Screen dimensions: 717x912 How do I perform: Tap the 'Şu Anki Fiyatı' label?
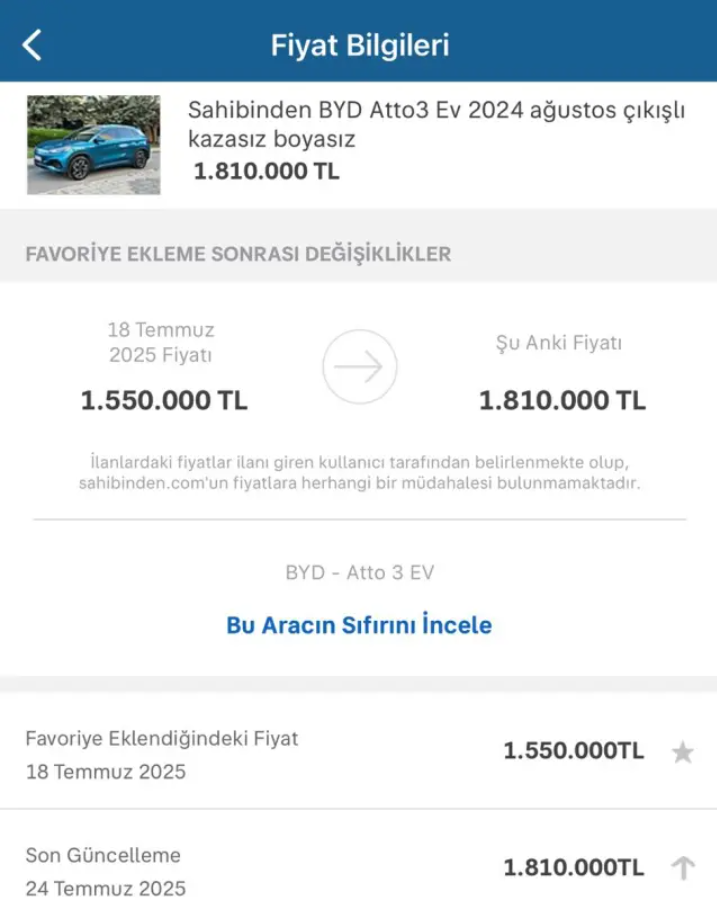pyautogui.click(x=559, y=343)
